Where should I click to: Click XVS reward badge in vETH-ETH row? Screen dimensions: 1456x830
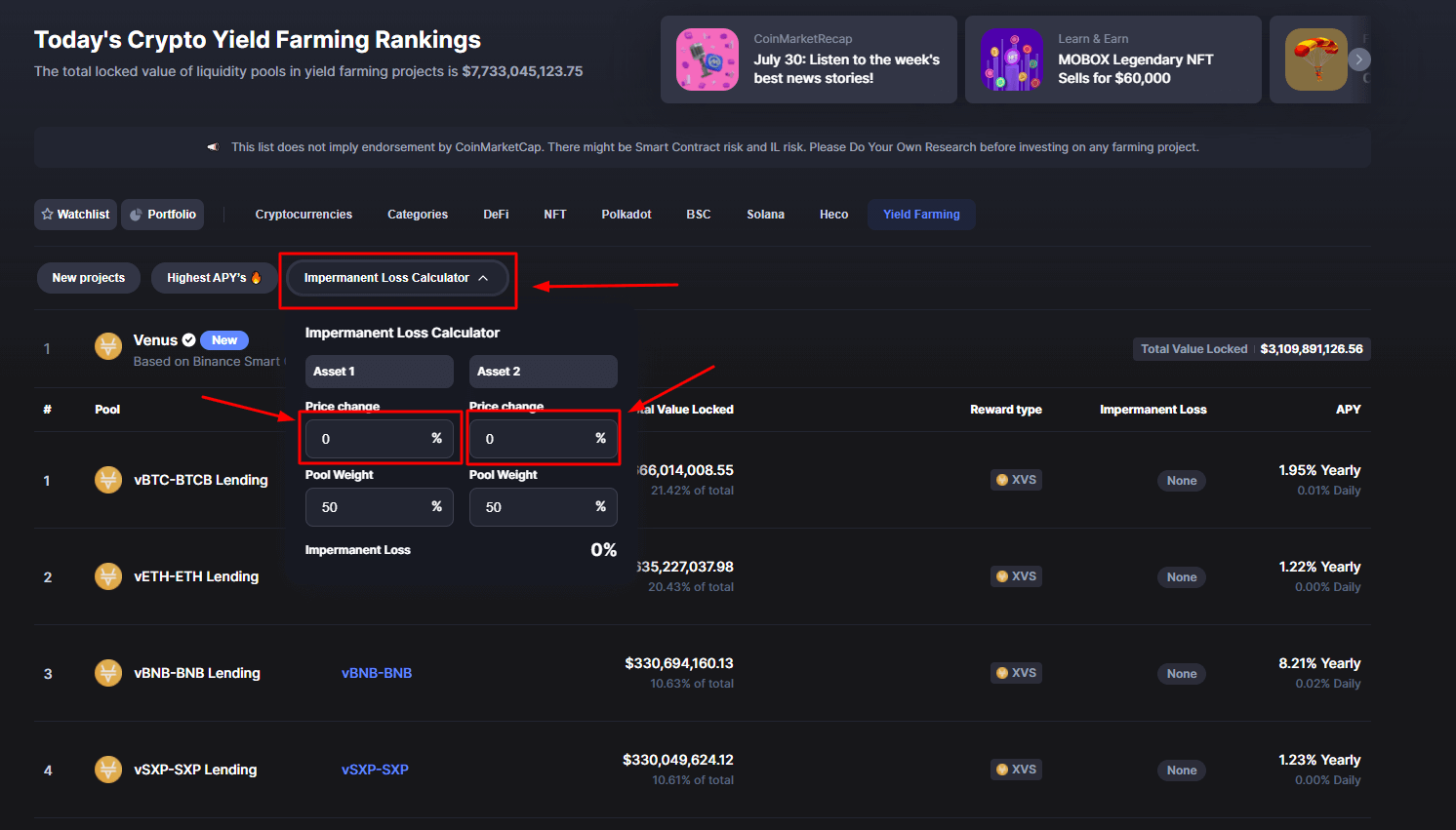point(1016,576)
